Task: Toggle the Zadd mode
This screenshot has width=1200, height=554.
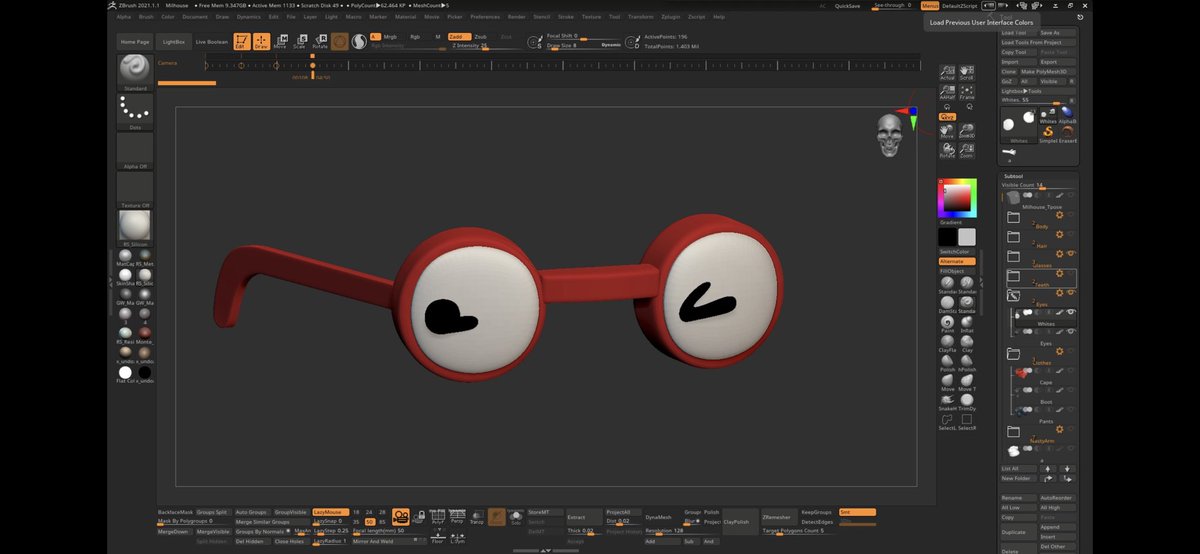Action: (458, 36)
